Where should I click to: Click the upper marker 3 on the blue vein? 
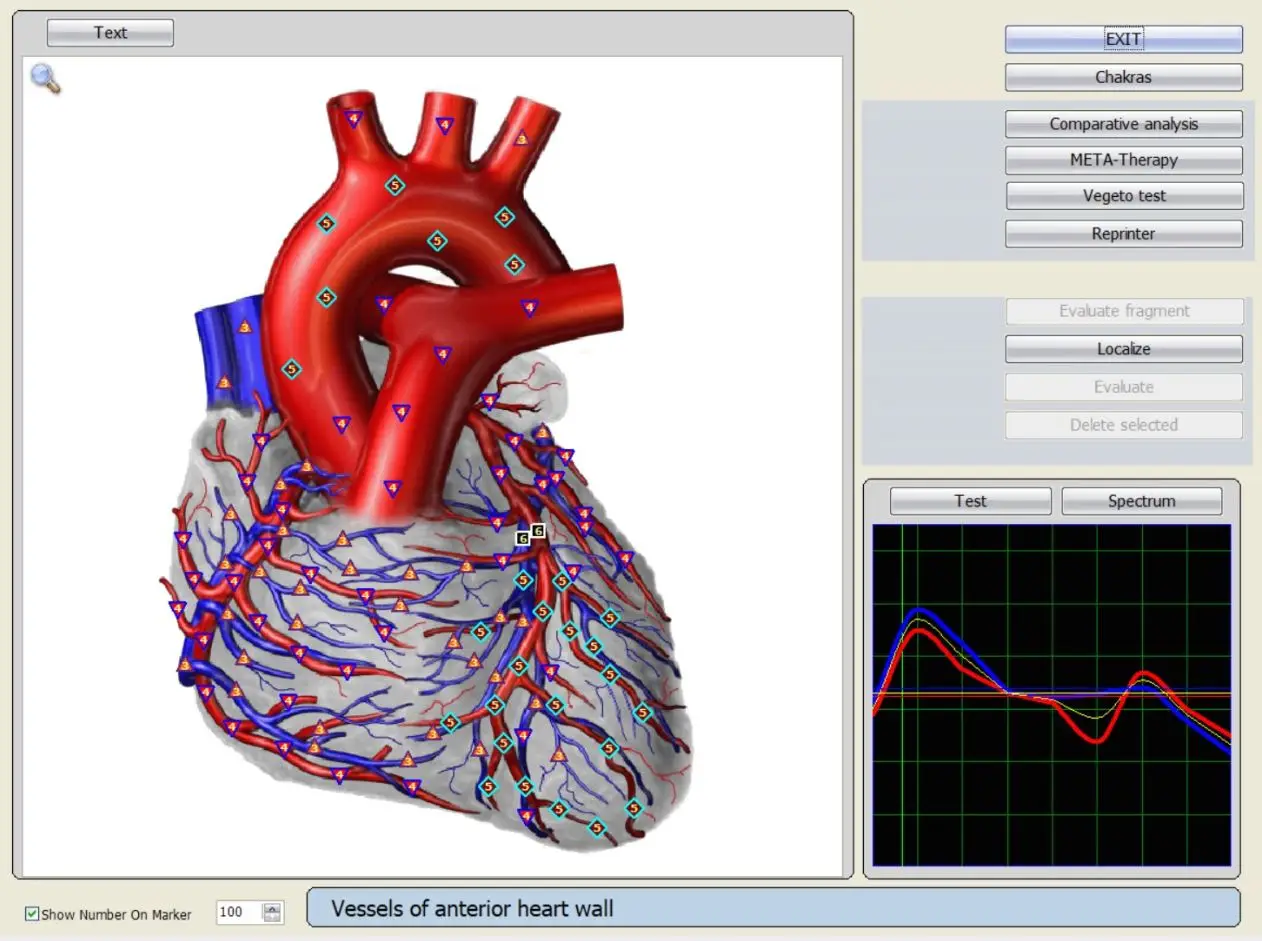pos(245,326)
